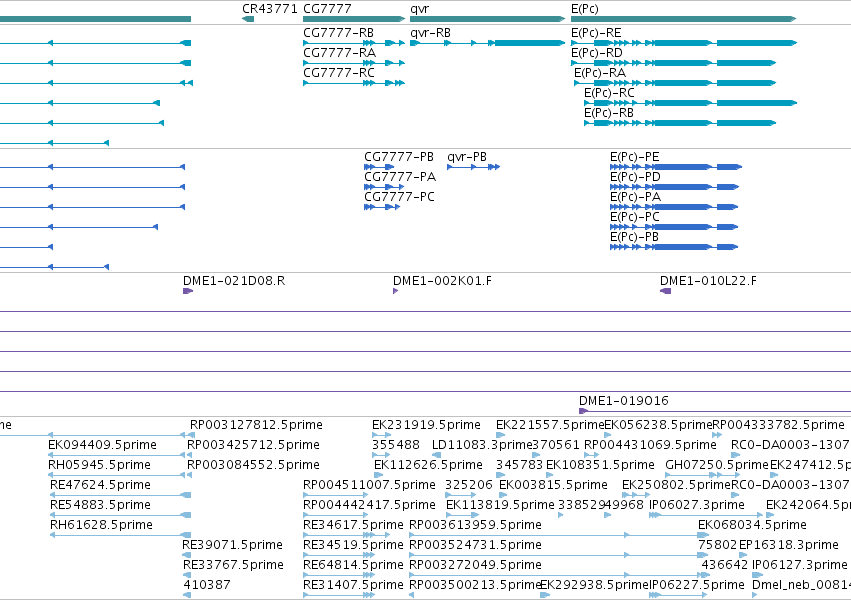
Task: Select cDNA EK094409.5prime
Action: pos(117,455)
